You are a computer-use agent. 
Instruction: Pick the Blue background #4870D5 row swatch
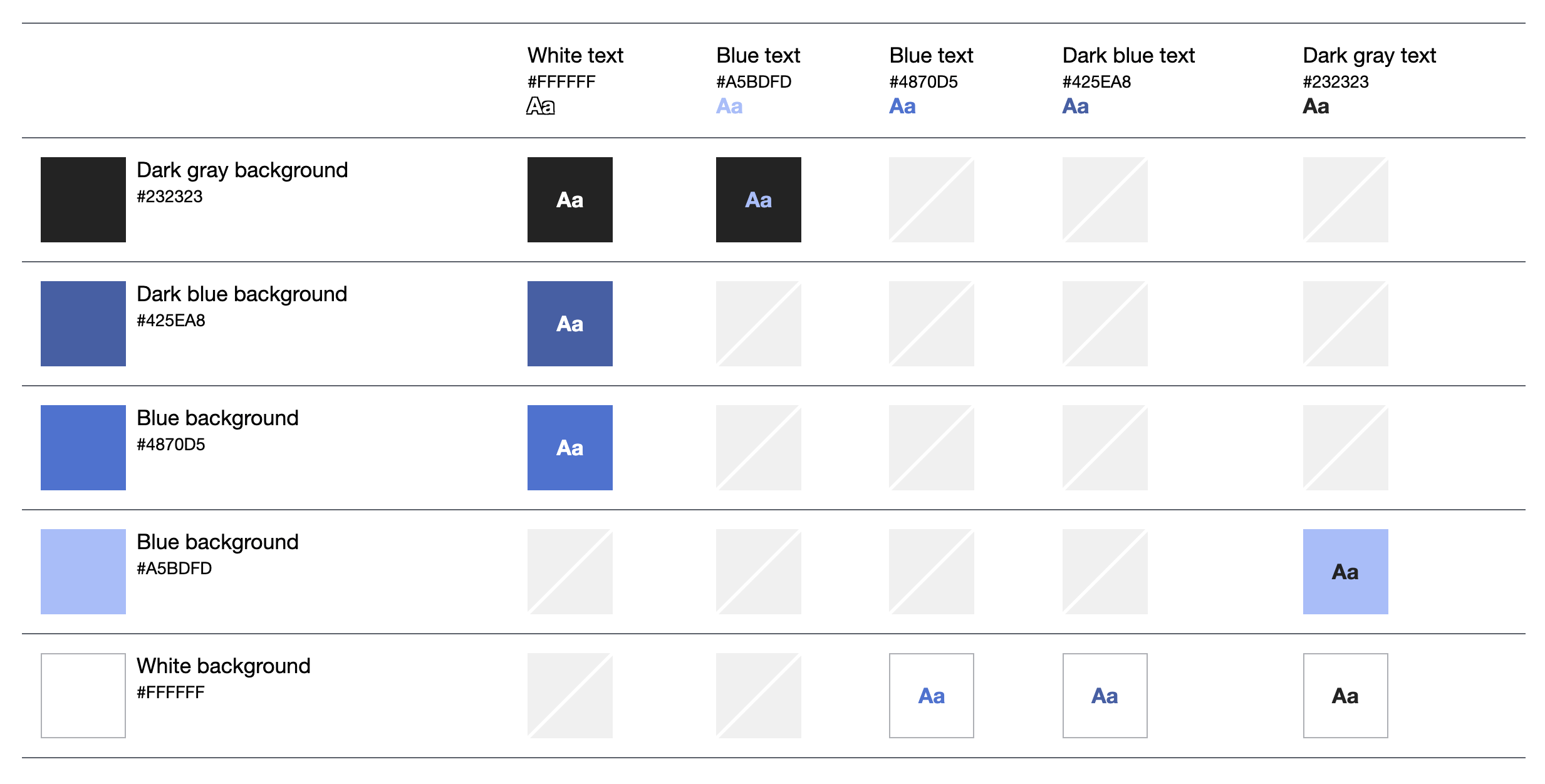coord(83,448)
